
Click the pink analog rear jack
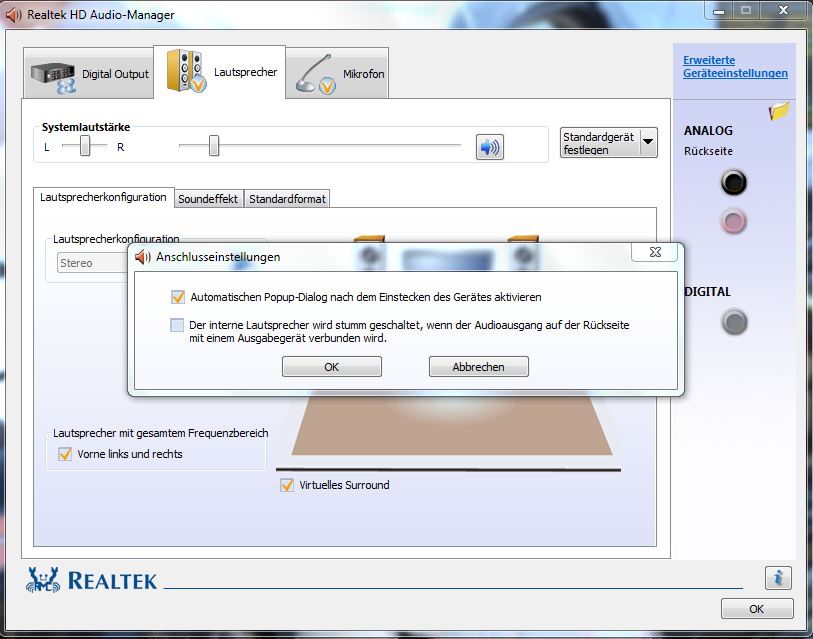point(734,222)
